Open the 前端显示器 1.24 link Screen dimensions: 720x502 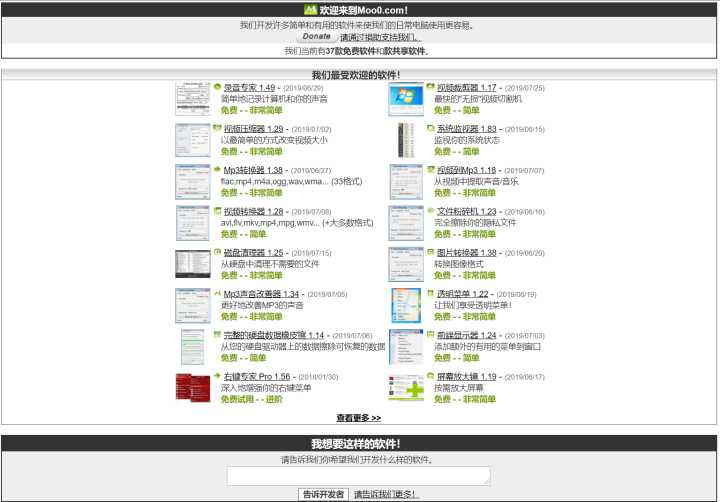pyautogui.click(x=467, y=335)
